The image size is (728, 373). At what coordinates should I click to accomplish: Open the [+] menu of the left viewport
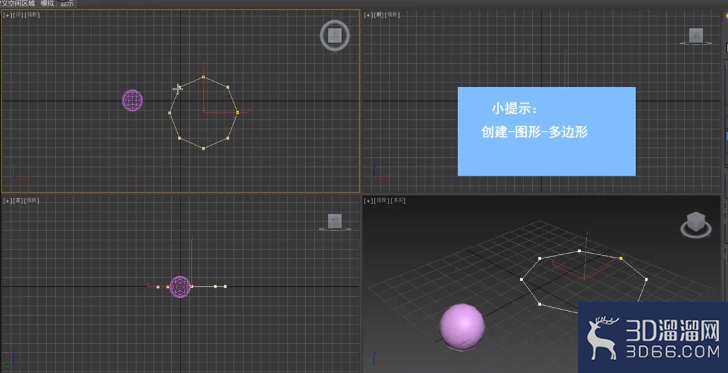[x=7, y=201]
